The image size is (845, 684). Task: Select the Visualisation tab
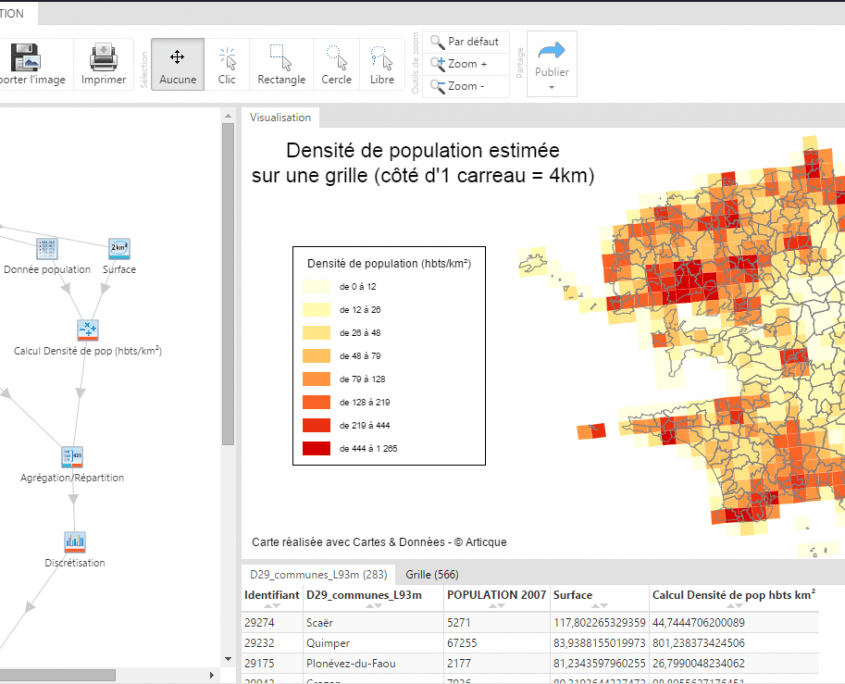pyautogui.click(x=280, y=117)
